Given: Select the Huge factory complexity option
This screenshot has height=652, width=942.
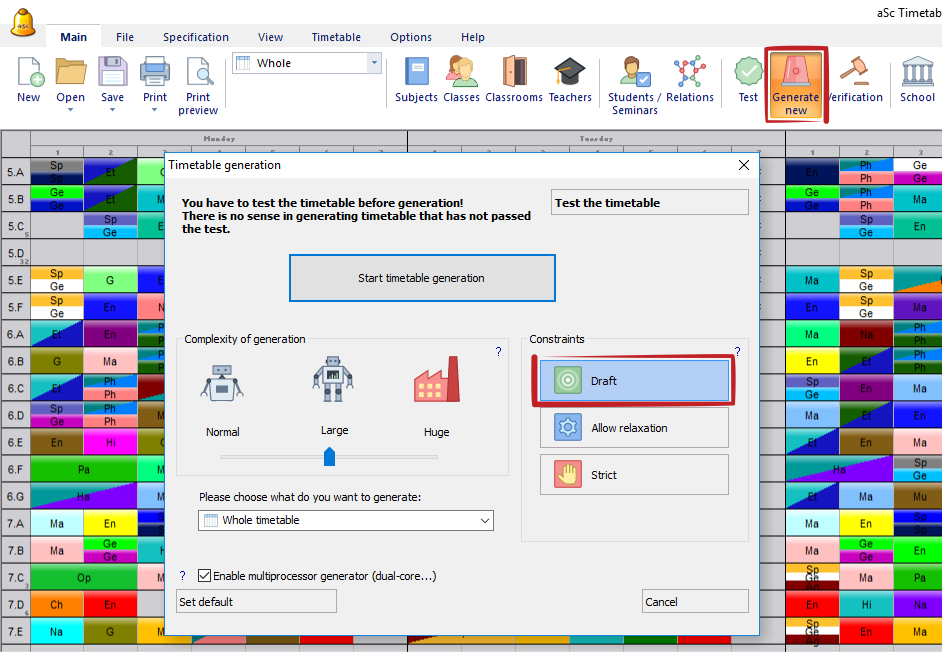Looking at the screenshot, I should (436, 386).
